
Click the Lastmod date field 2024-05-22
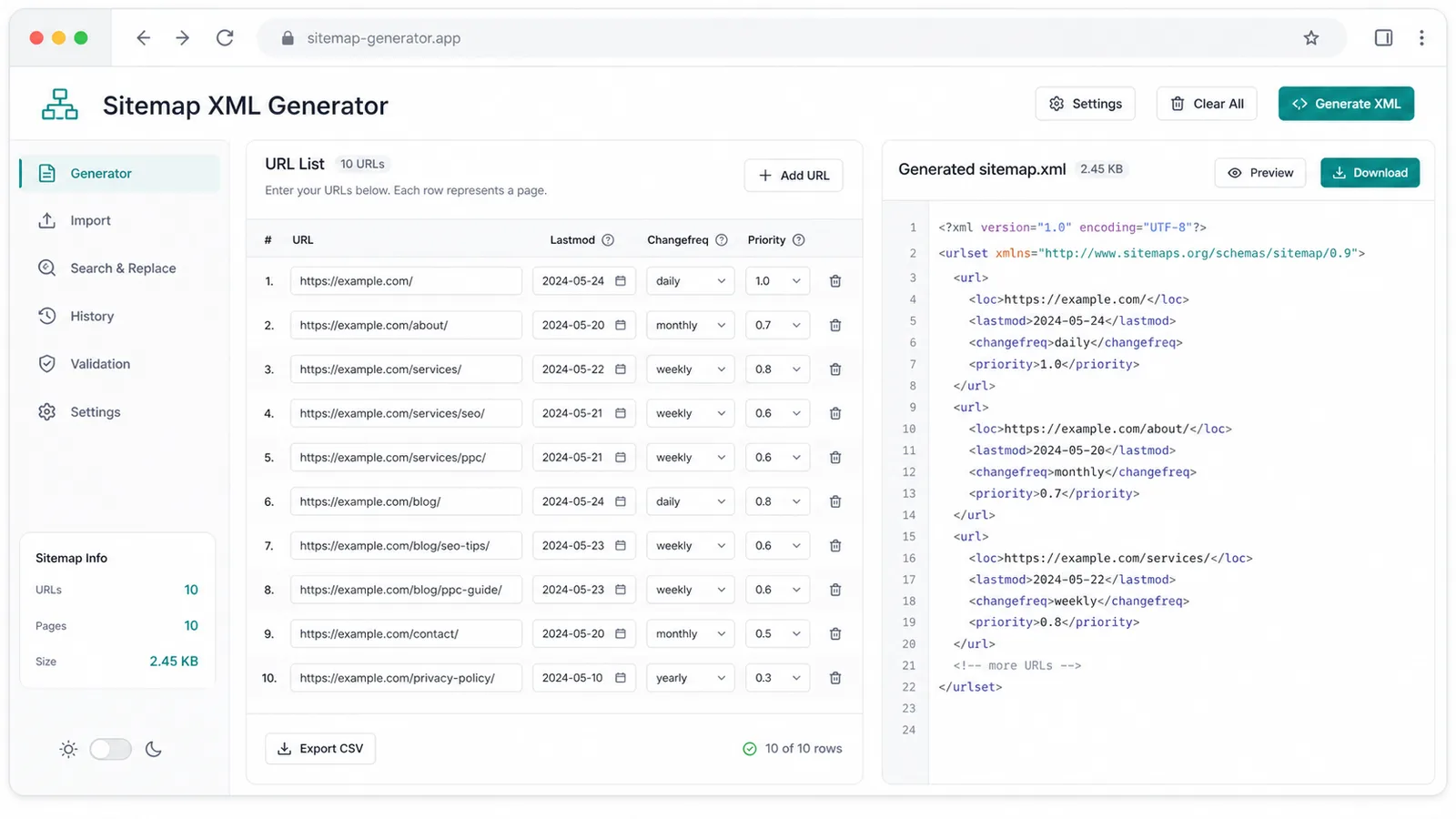click(x=583, y=369)
